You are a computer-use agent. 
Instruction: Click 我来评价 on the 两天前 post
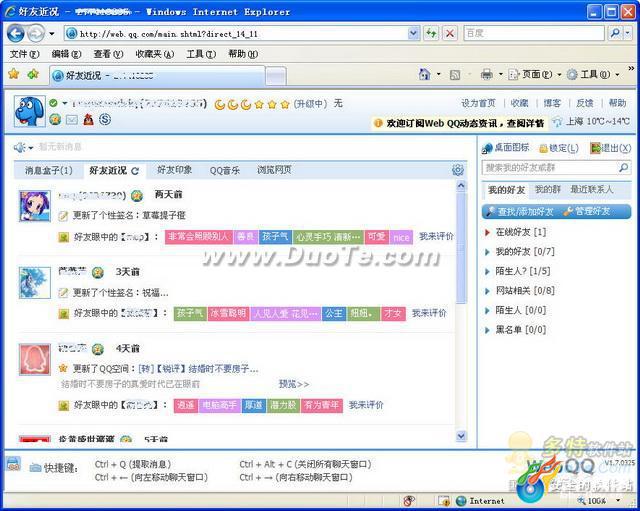(x=436, y=236)
